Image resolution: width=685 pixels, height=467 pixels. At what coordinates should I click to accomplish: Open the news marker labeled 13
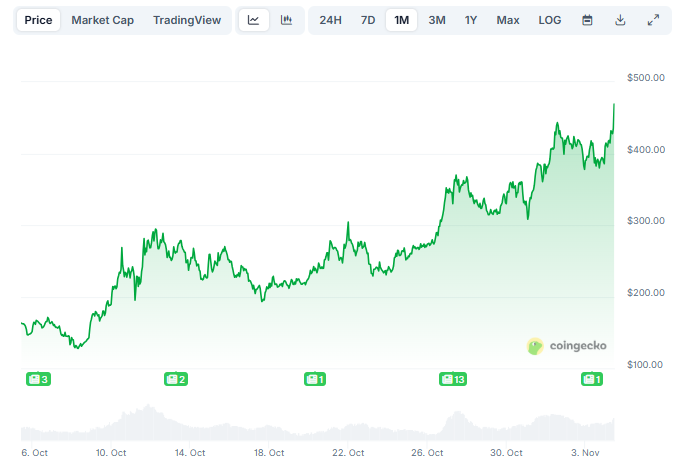[x=454, y=379]
